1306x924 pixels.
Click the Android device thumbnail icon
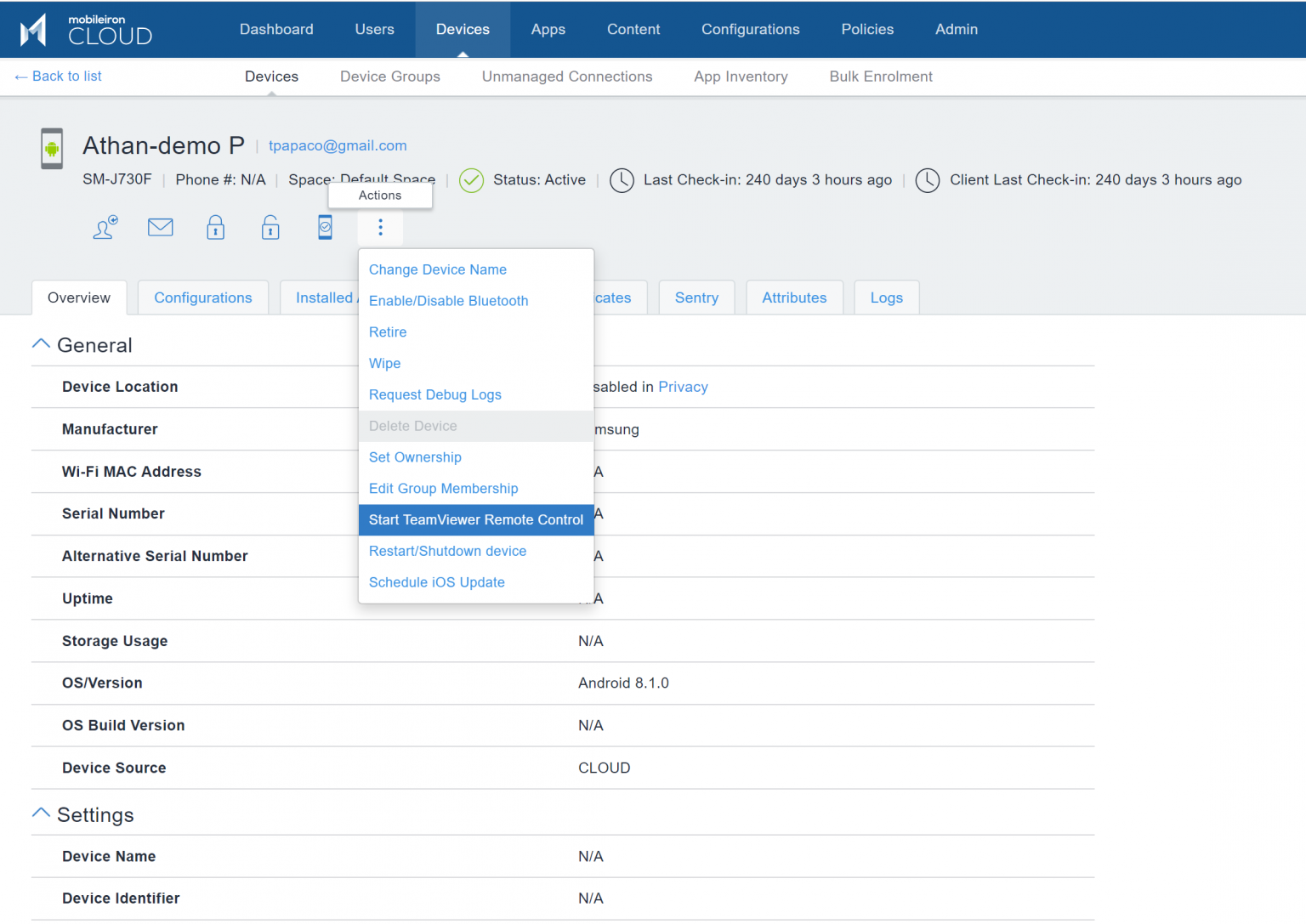51,149
